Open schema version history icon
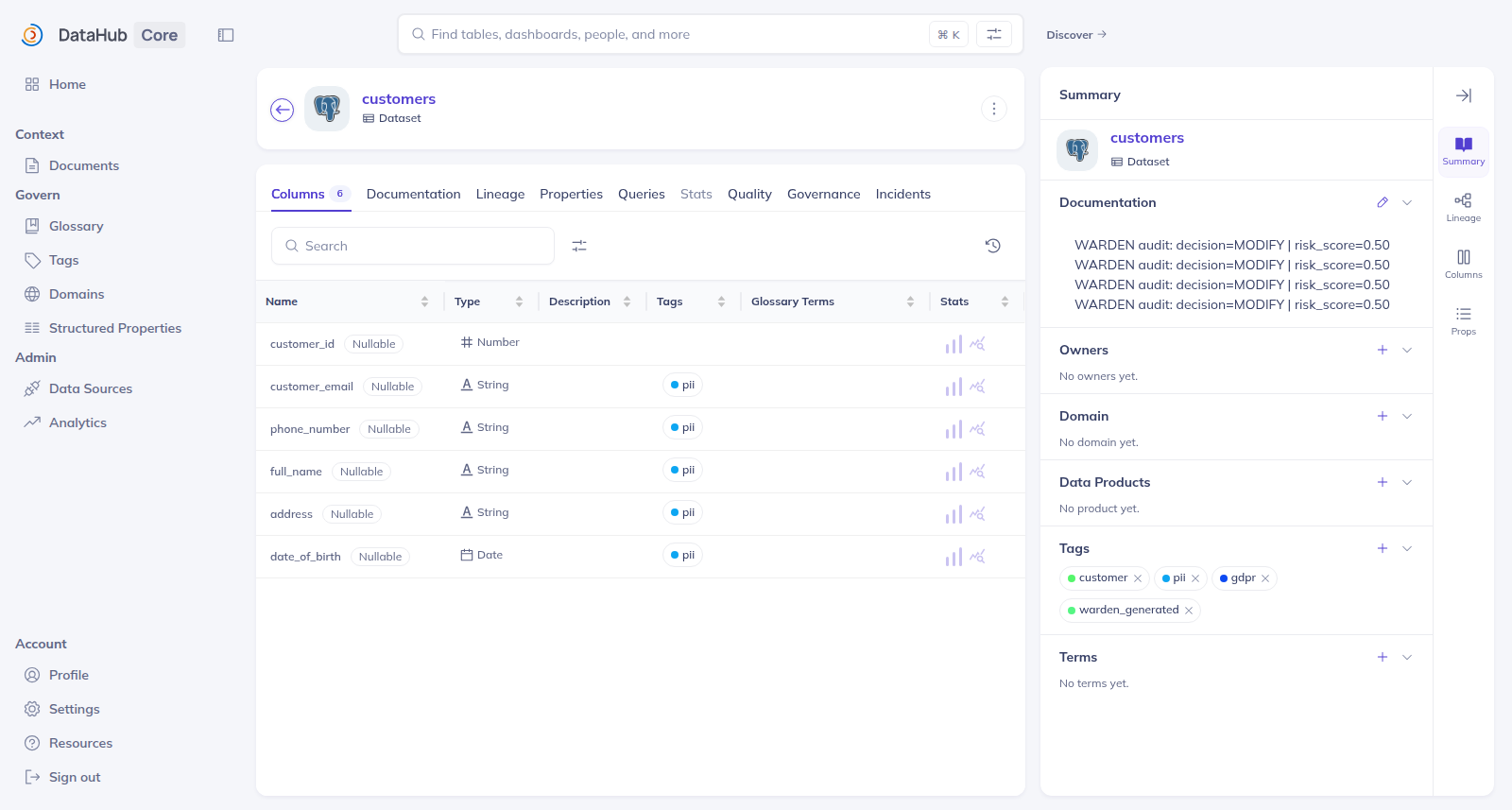 coord(992,246)
